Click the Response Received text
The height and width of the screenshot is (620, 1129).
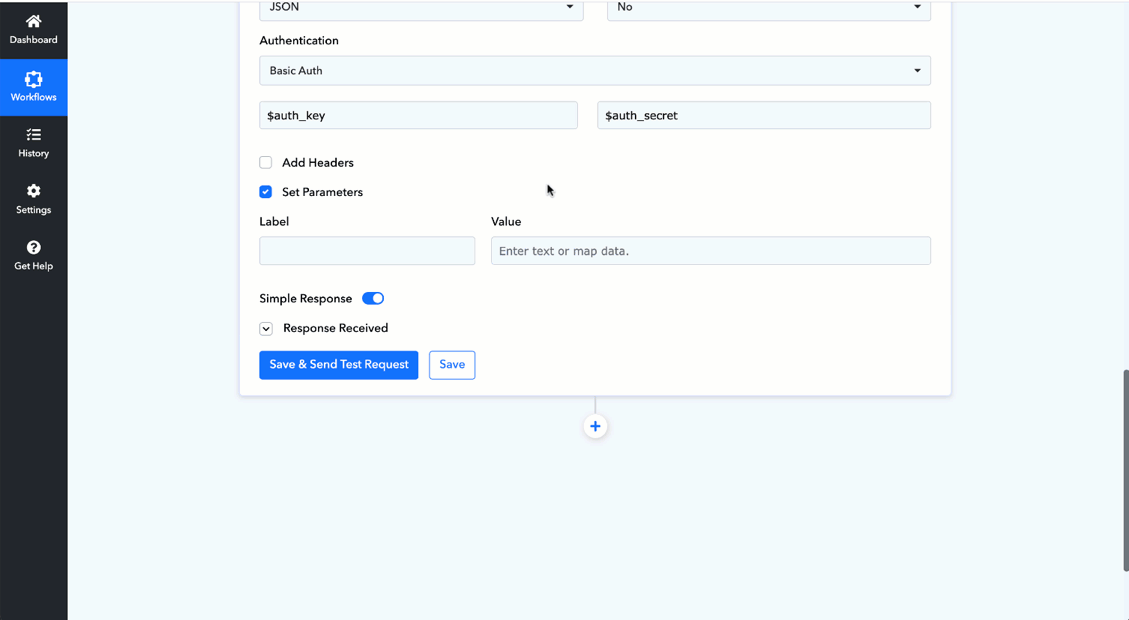click(336, 328)
